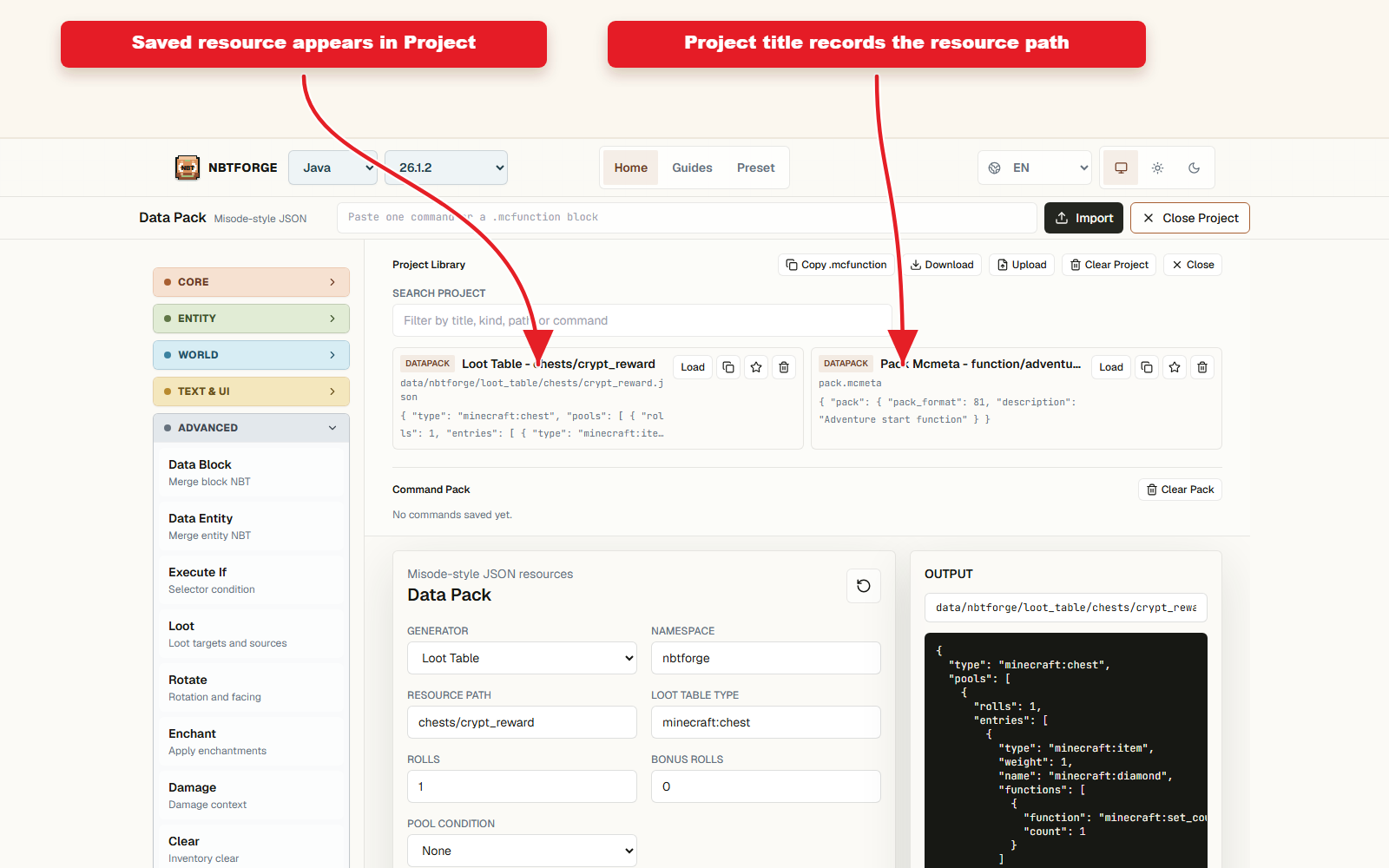Click the Bonus Rolls input field

click(x=766, y=786)
